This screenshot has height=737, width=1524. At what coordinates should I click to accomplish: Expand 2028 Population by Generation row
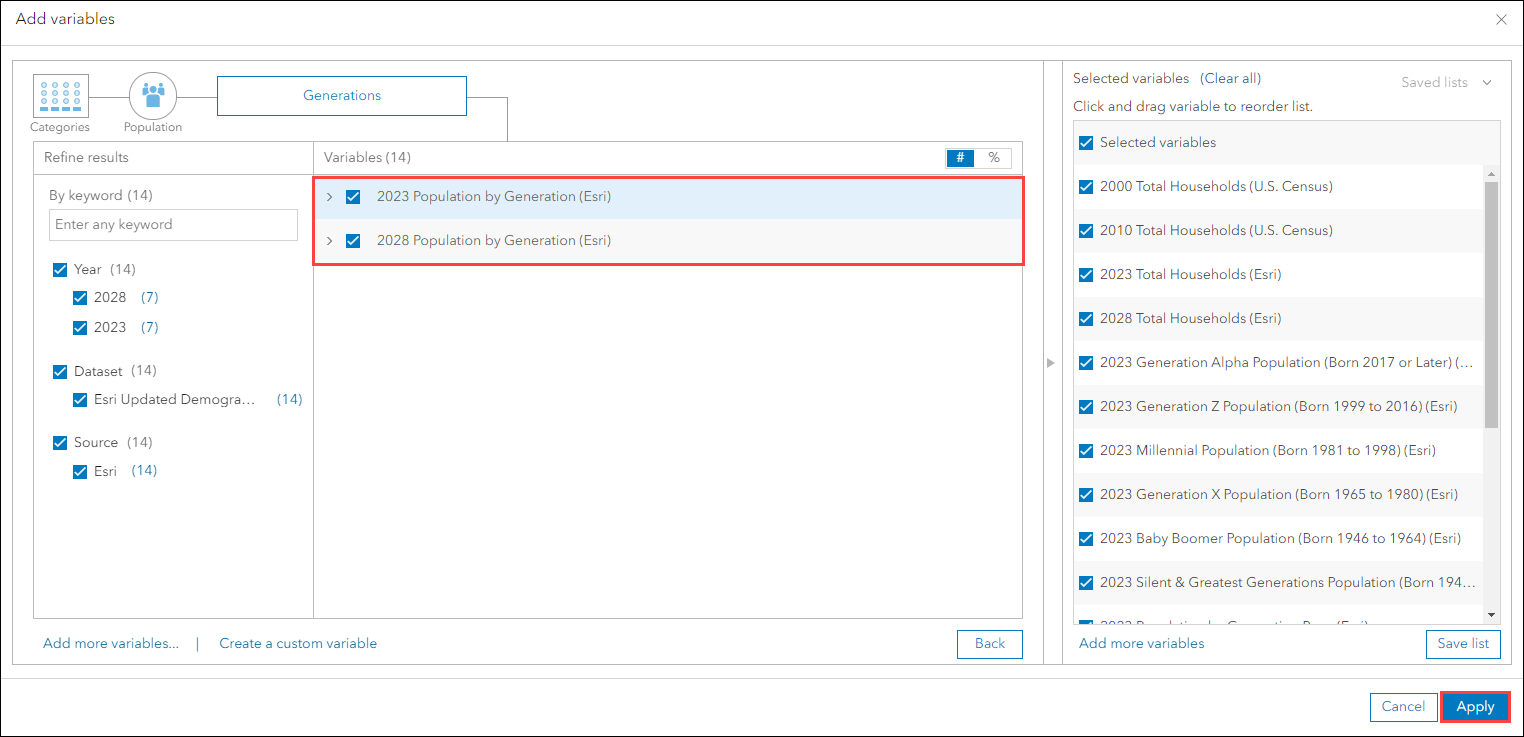pos(329,241)
